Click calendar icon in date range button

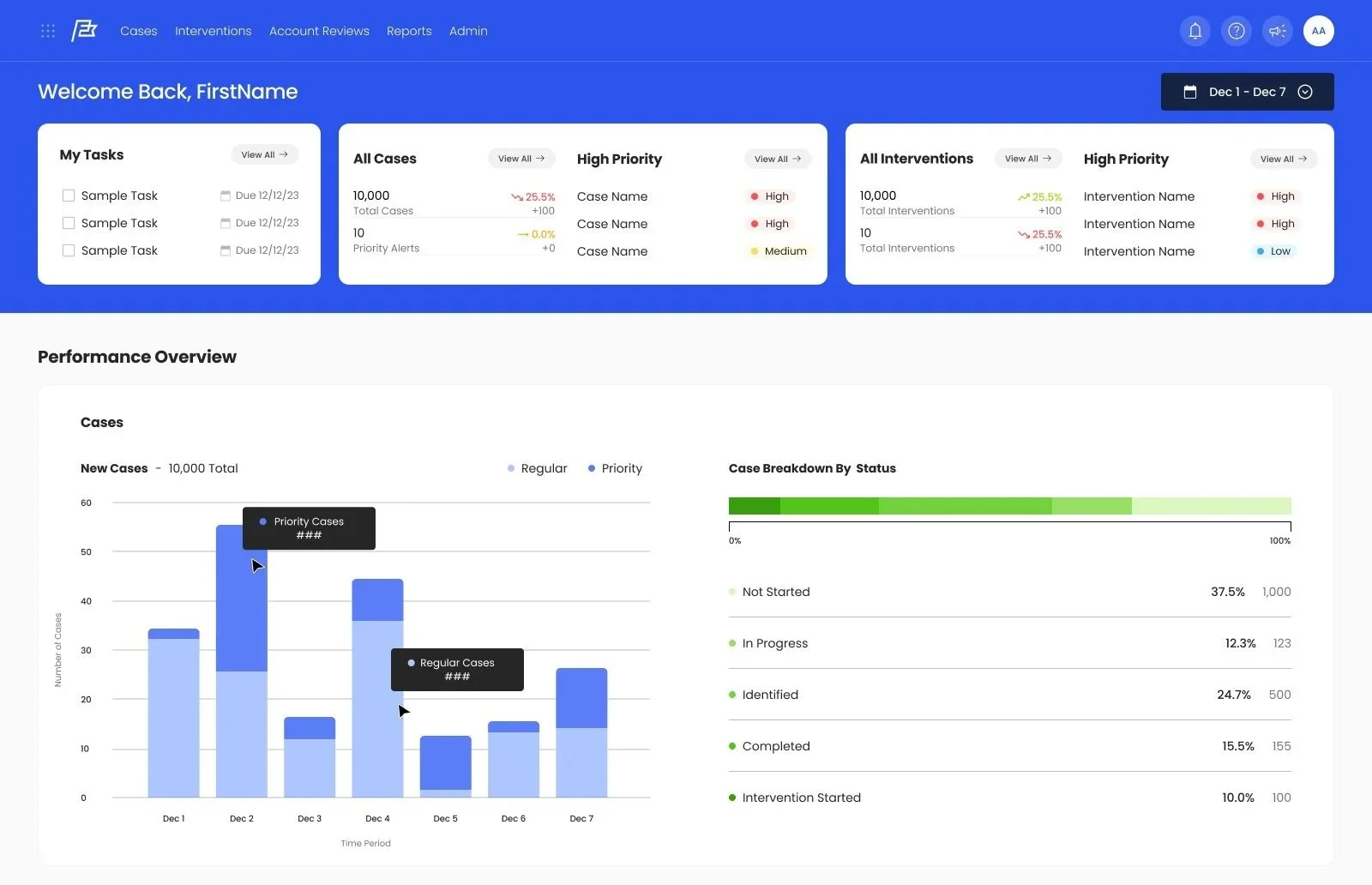pos(1189,92)
